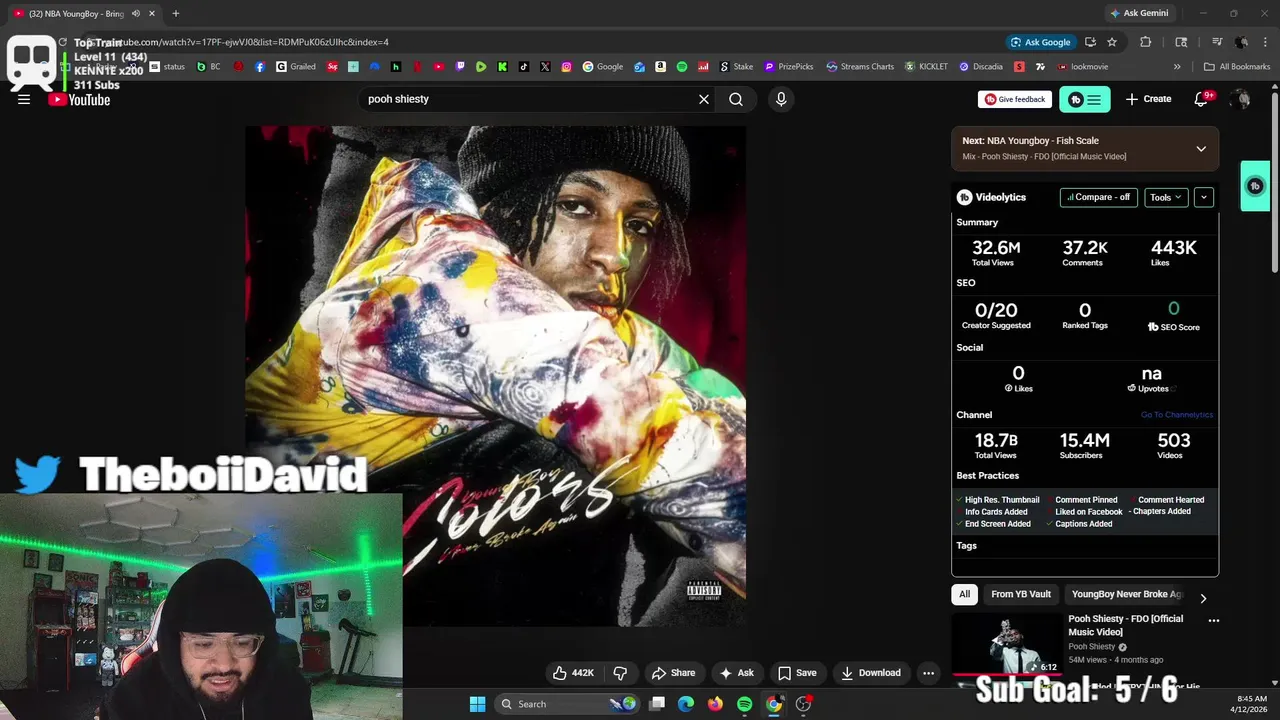Open the Spotify bookmark in the bookmarks bar
Image resolution: width=1280 pixels, height=720 pixels.
[x=682, y=67]
